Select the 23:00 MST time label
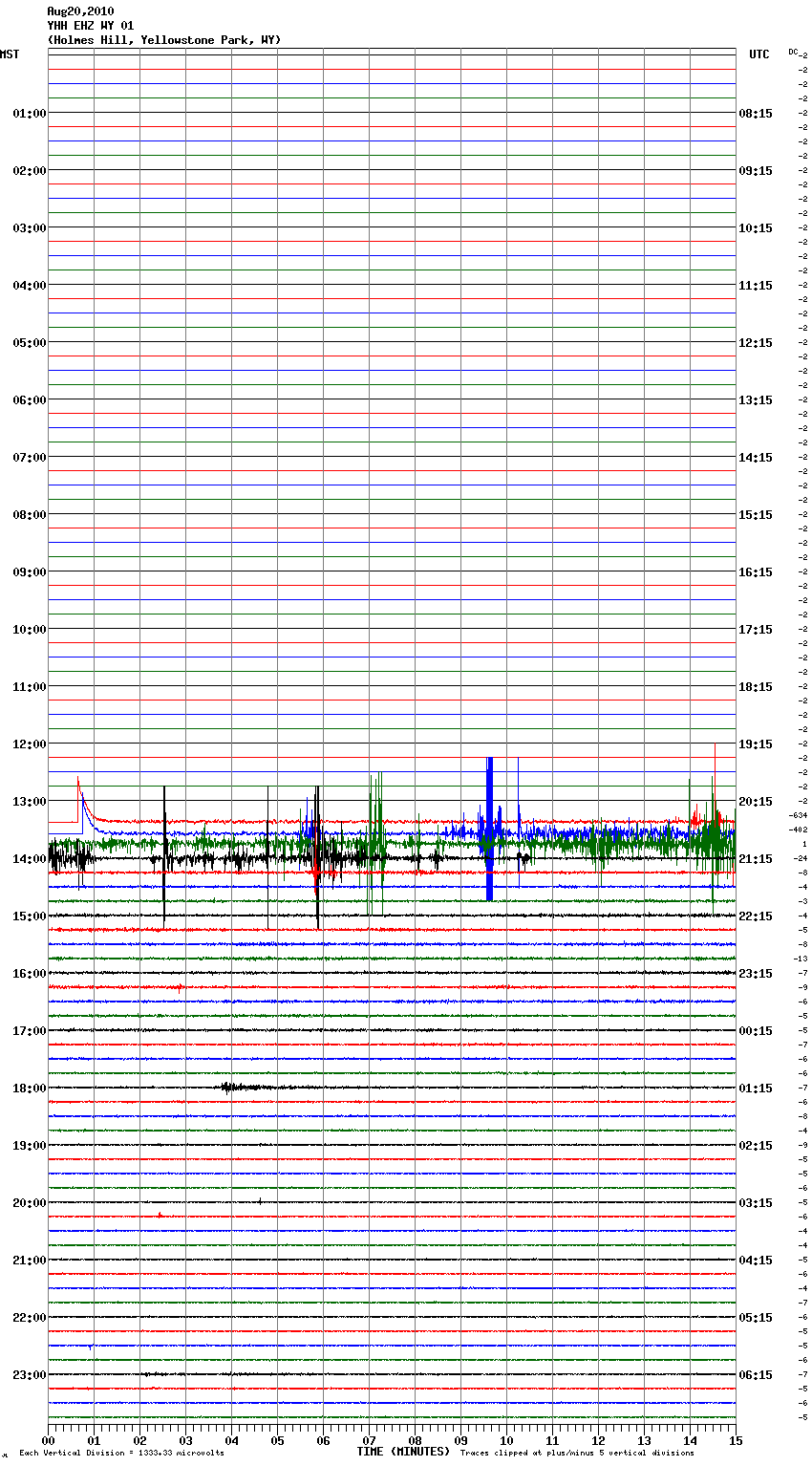 (30, 1375)
